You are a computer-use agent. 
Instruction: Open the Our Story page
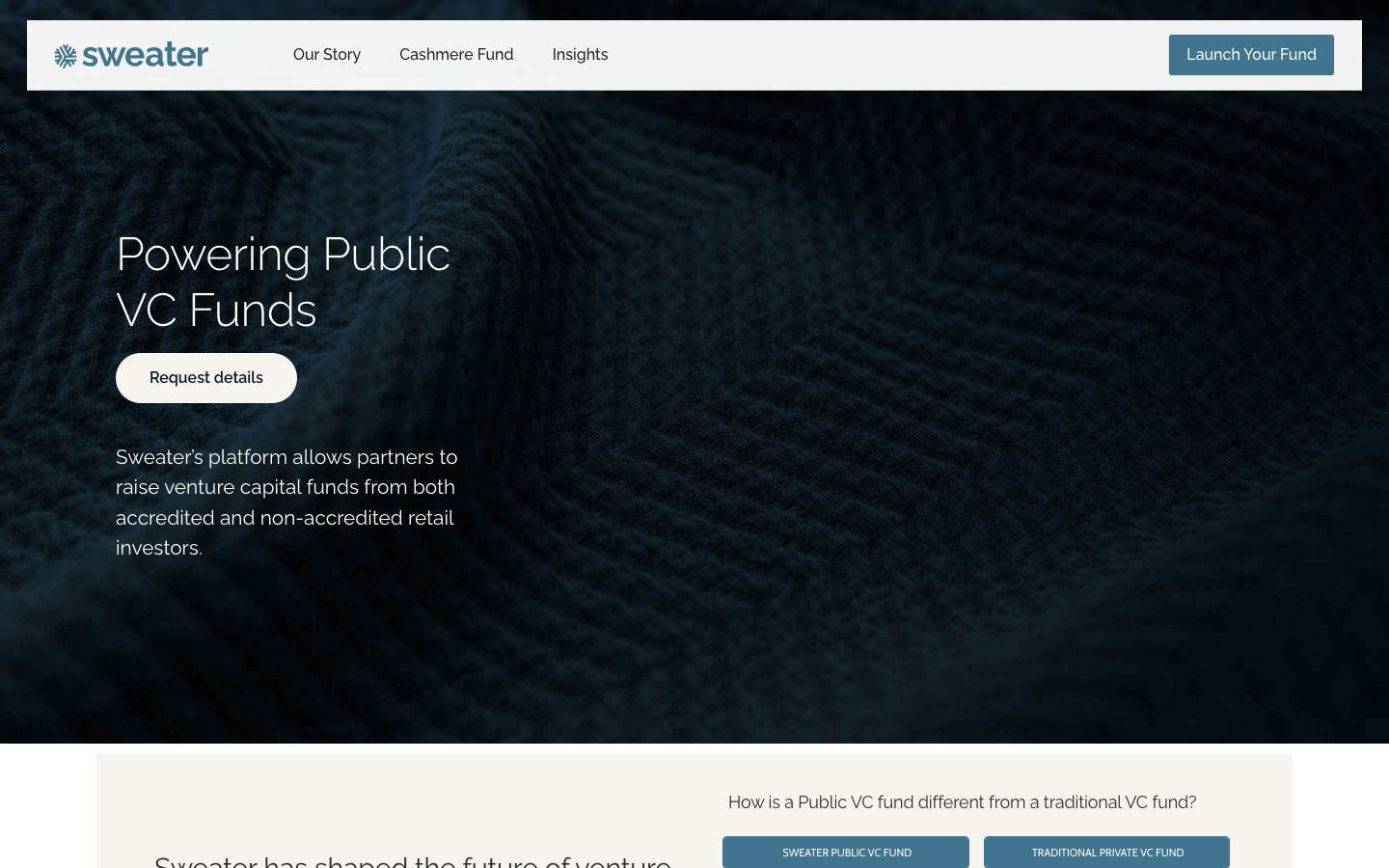point(327,55)
